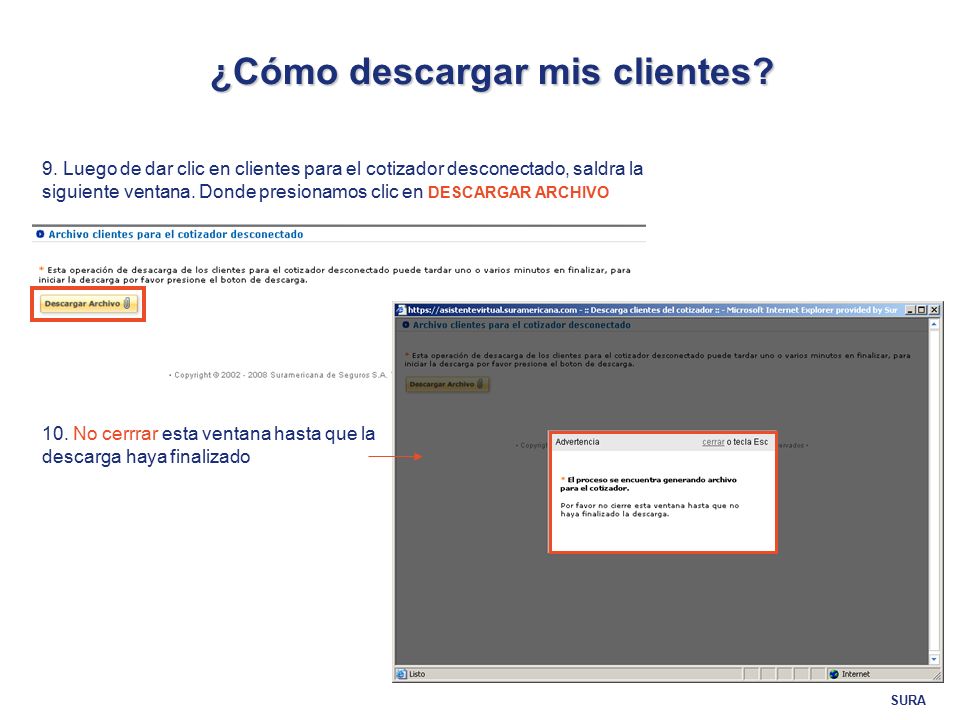
Task: Click the blue bullet icon beside Archivo clientes heading
Action: [x=40, y=234]
